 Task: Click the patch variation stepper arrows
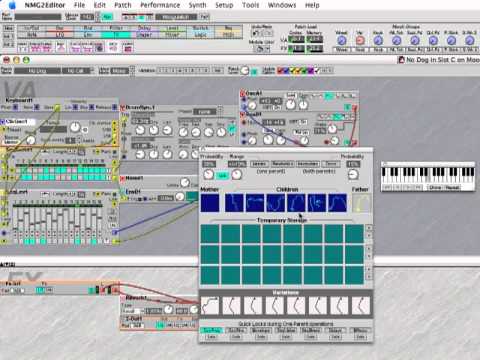pos(132,71)
